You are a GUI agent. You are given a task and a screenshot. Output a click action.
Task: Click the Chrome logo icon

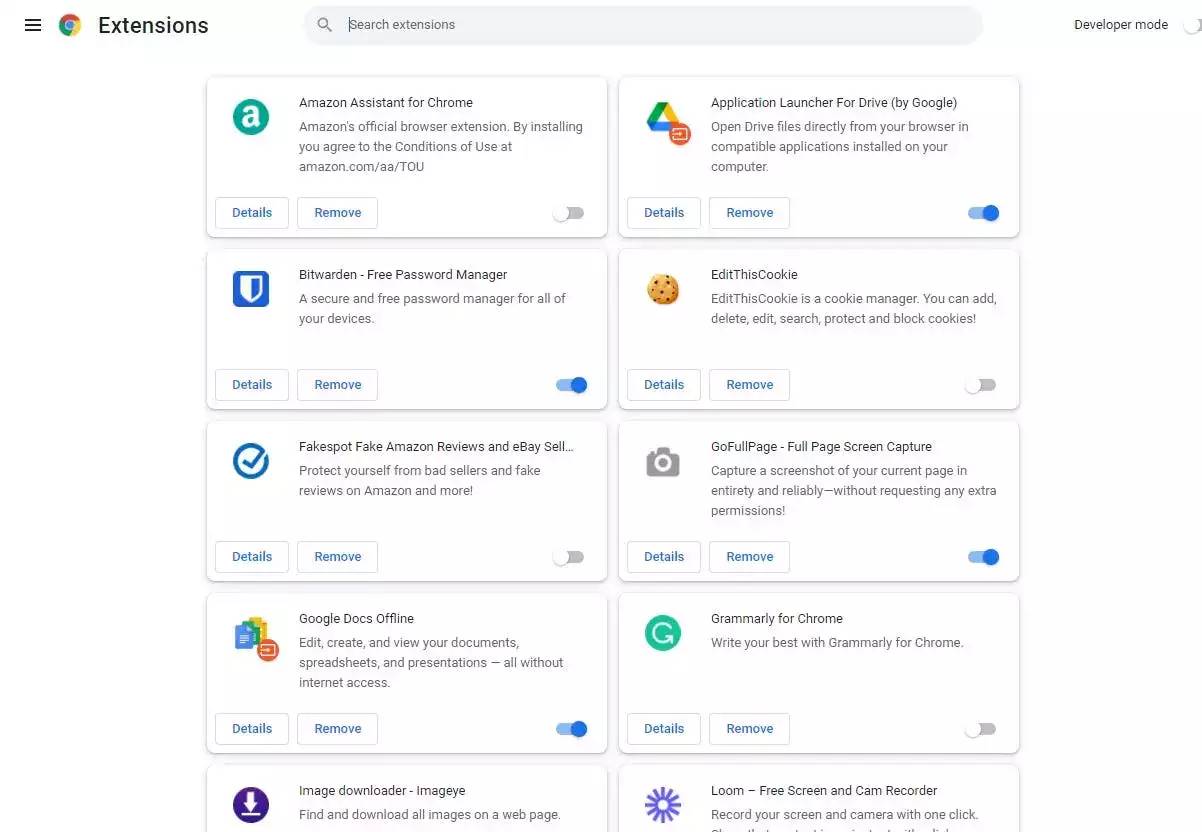(70, 25)
